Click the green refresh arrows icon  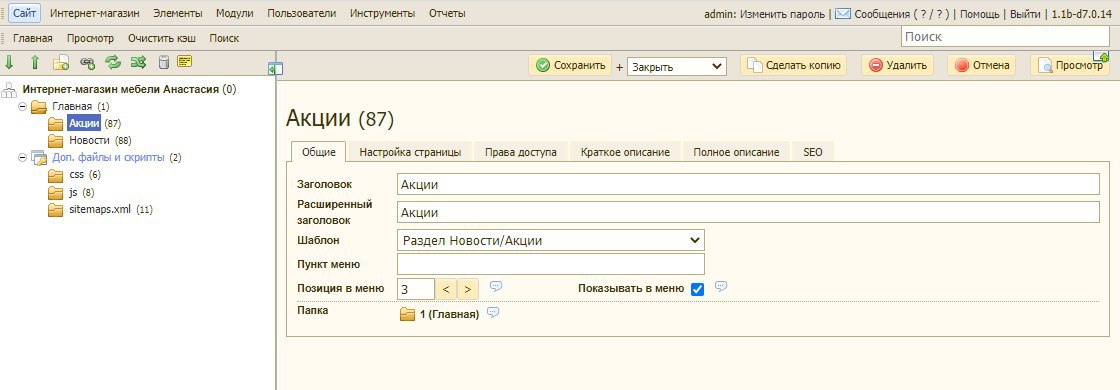click(113, 62)
